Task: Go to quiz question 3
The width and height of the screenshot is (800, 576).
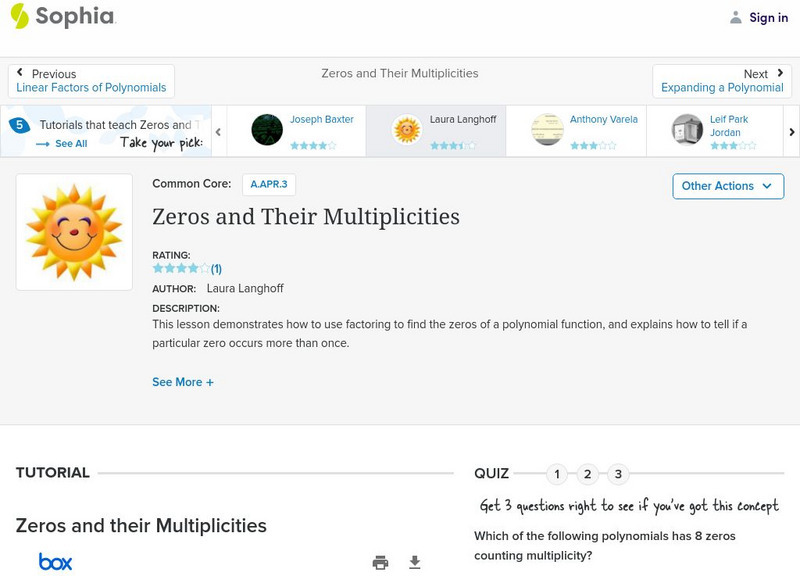Action: pyautogui.click(x=618, y=474)
